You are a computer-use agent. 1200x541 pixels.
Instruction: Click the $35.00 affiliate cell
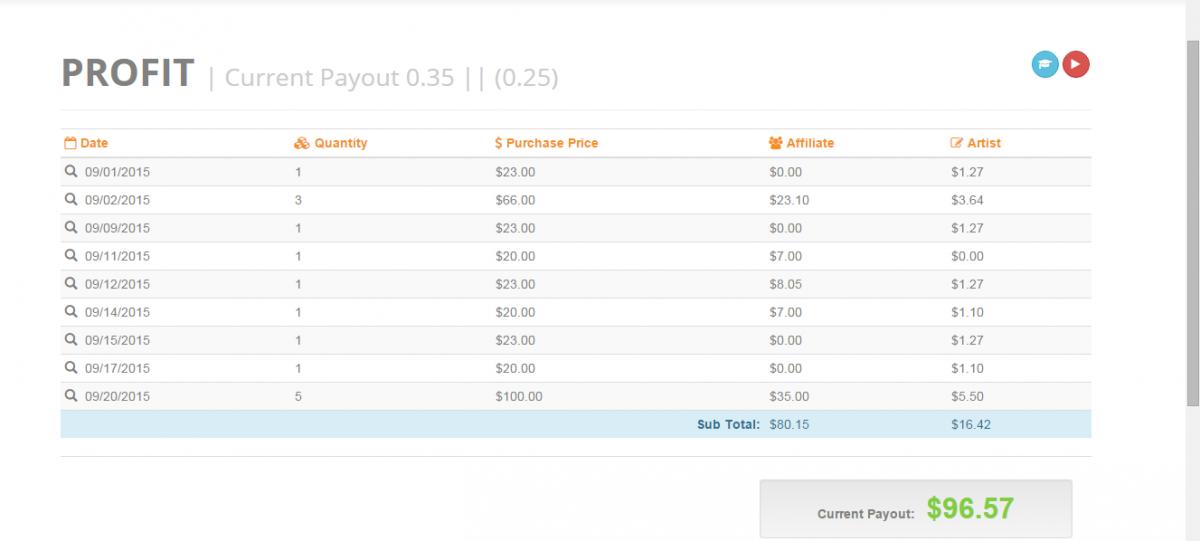point(789,396)
